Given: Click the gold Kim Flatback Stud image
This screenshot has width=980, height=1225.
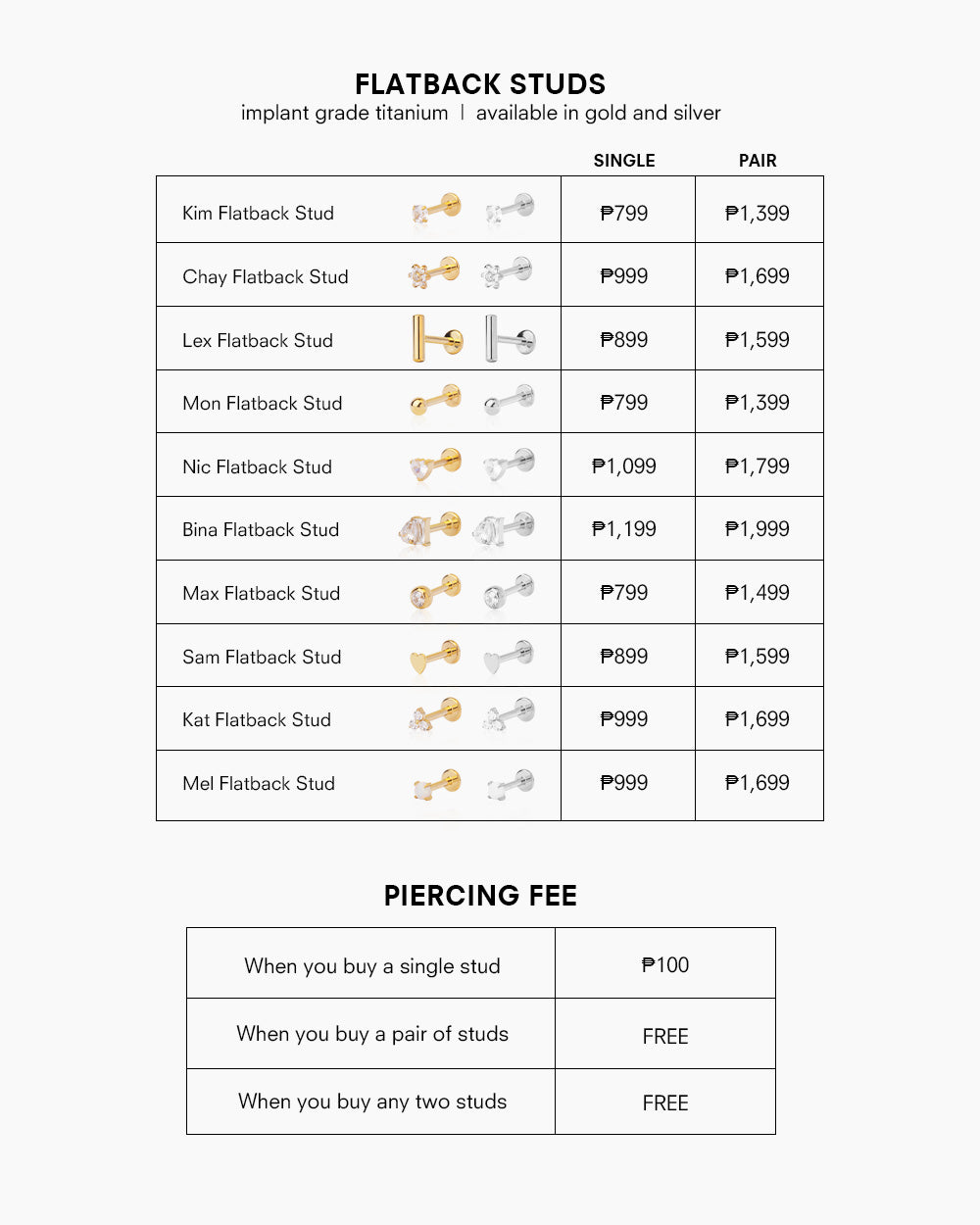Looking at the screenshot, I should (x=436, y=210).
